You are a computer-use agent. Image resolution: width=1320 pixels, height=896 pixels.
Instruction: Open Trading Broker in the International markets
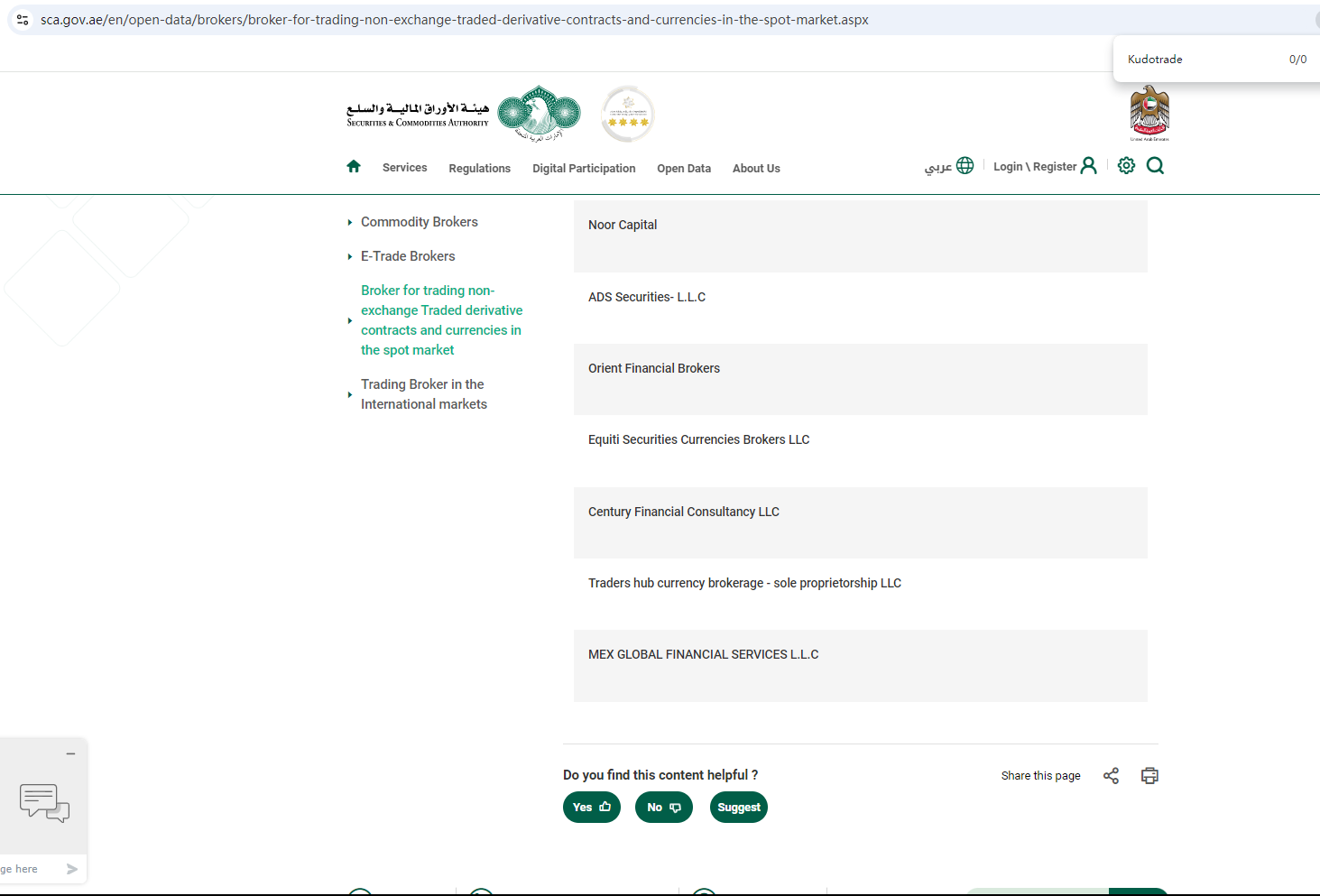pos(424,394)
